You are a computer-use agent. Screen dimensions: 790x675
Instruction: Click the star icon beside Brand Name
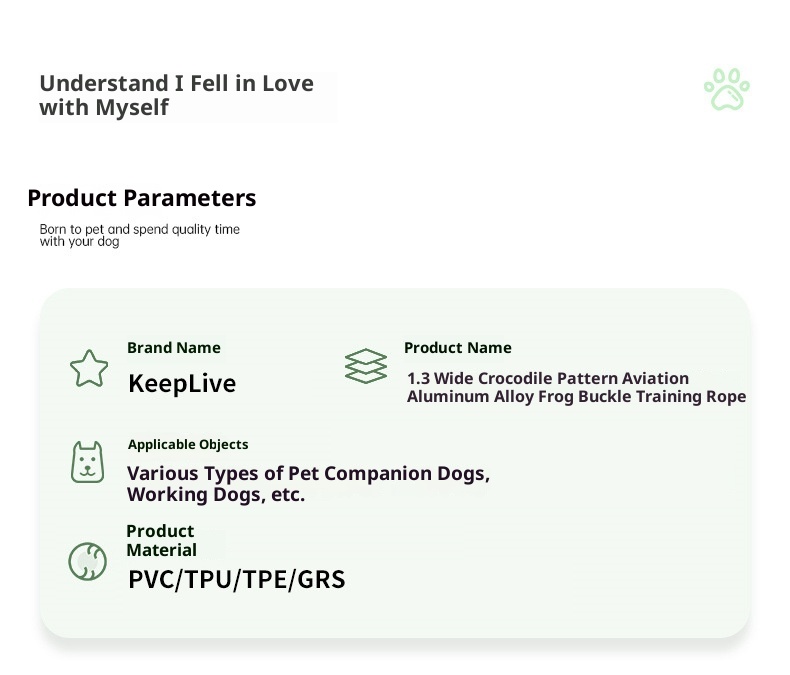89,369
